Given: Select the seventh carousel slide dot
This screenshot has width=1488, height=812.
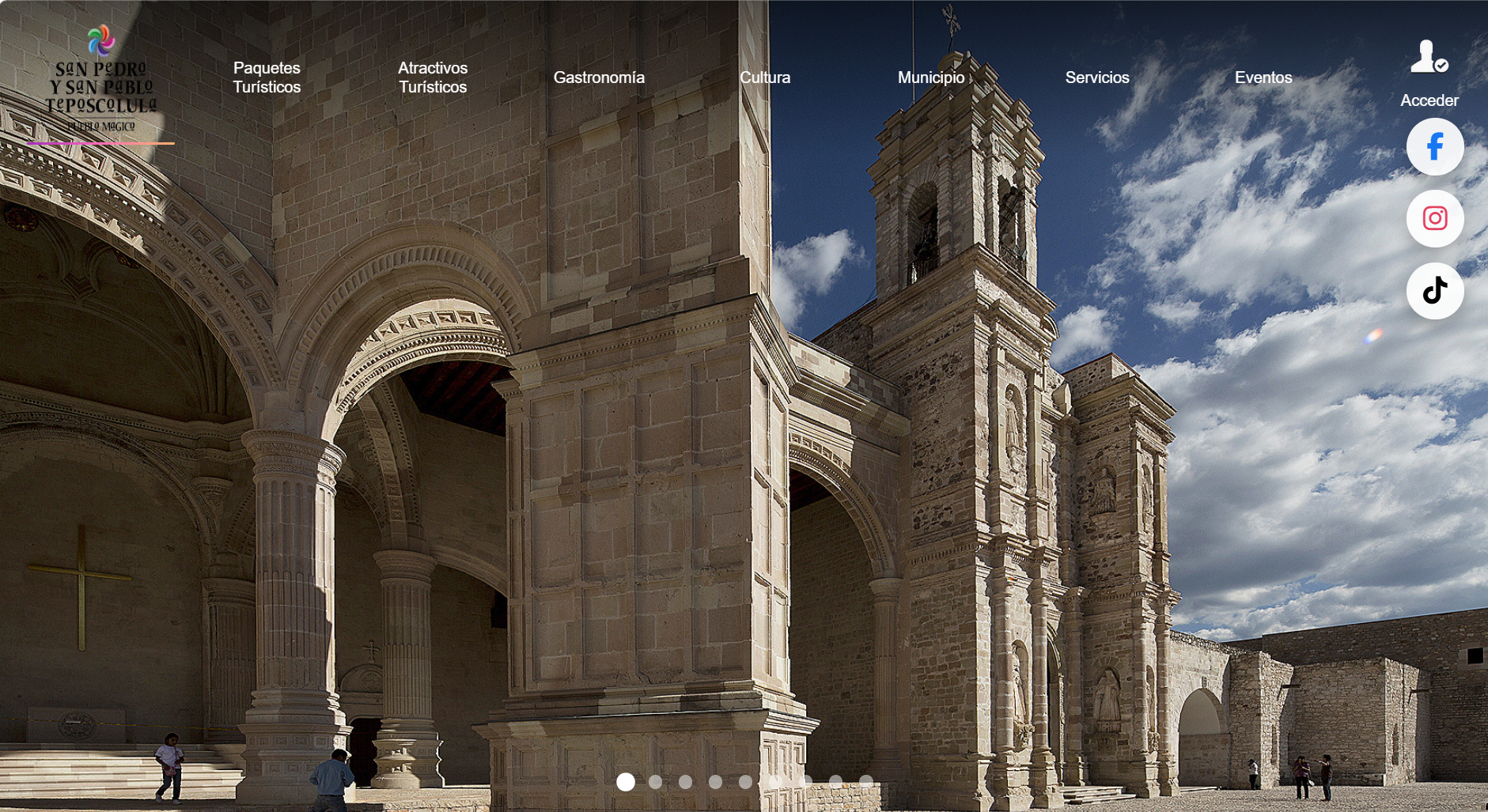Looking at the screenshot, I should click(806, 782).
